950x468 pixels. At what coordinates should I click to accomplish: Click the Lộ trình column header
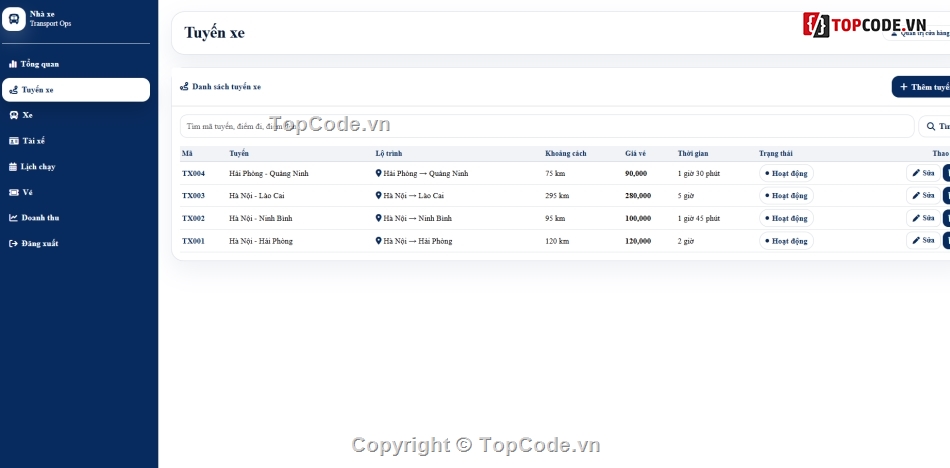coord(388,153)
